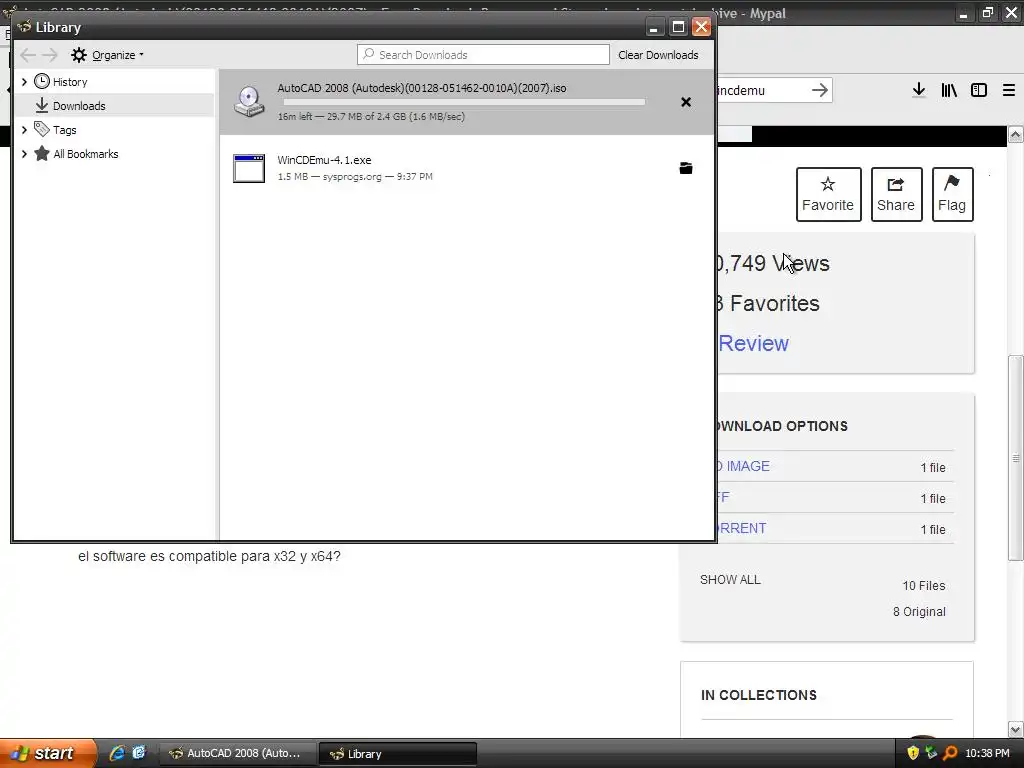Viewport: 1024px width, 768px height.
Task: Click the system clock 10:38 PM
Action: tap(987, 753)
